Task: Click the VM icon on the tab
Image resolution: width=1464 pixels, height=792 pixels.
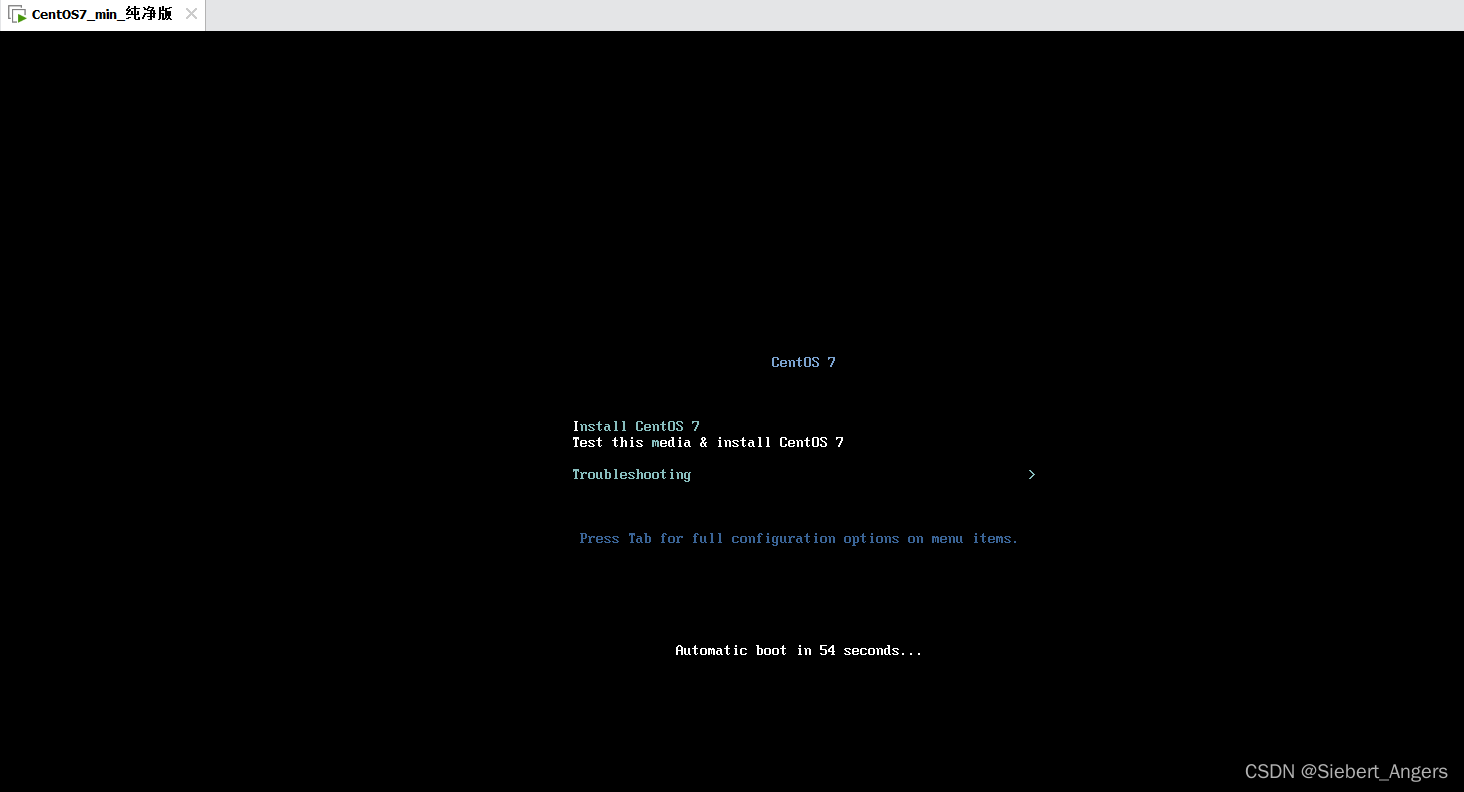Action: tap(17, 15)
